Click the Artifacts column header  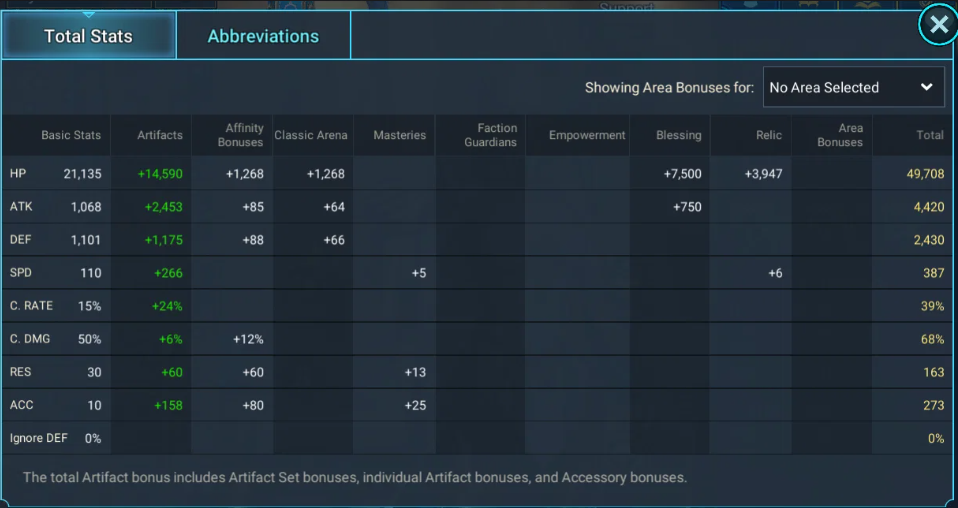click(159, 135)
